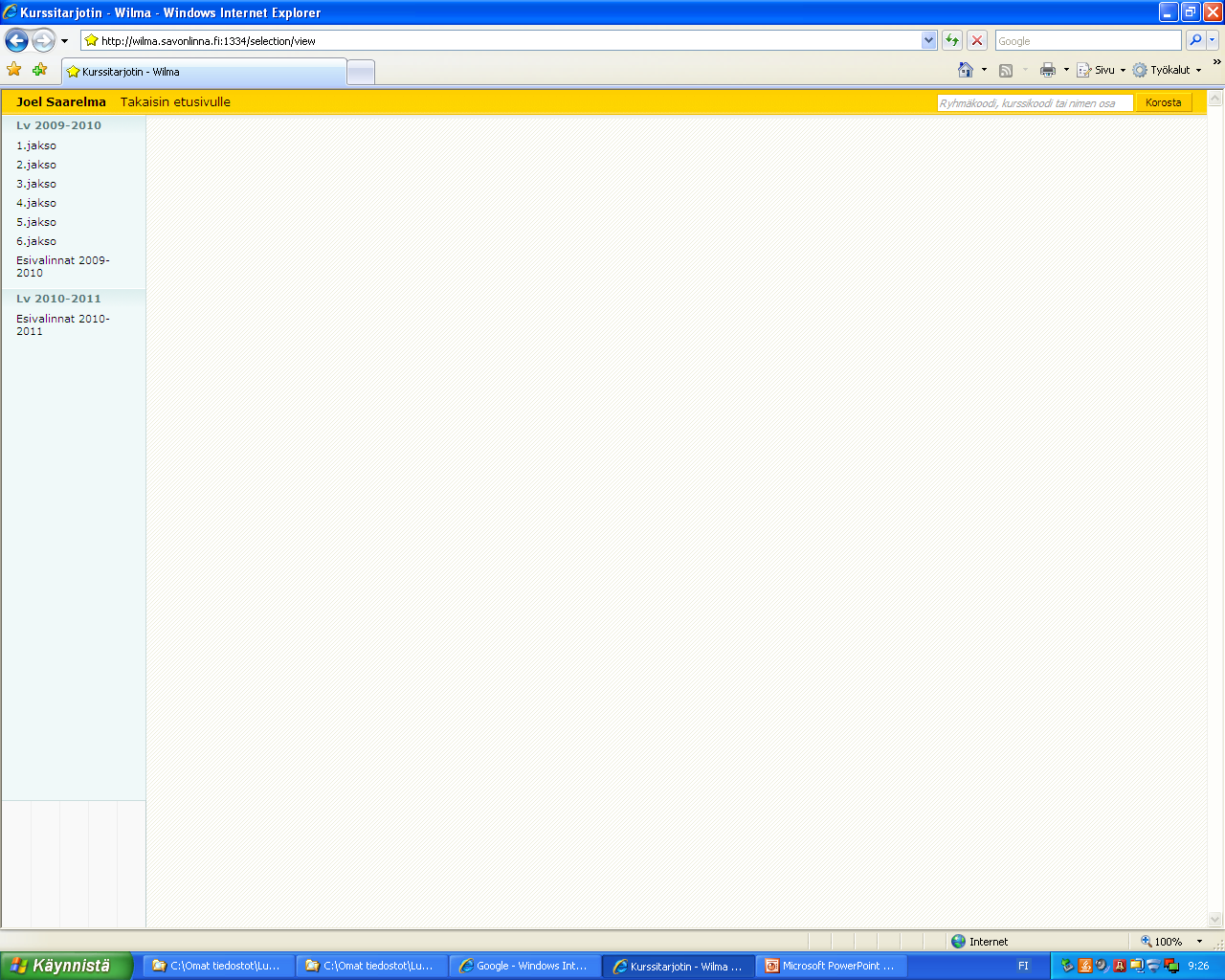Open Esivalinnat 2009-2010 link
This screenshot has width=1225, height=980.
[63, 266]
